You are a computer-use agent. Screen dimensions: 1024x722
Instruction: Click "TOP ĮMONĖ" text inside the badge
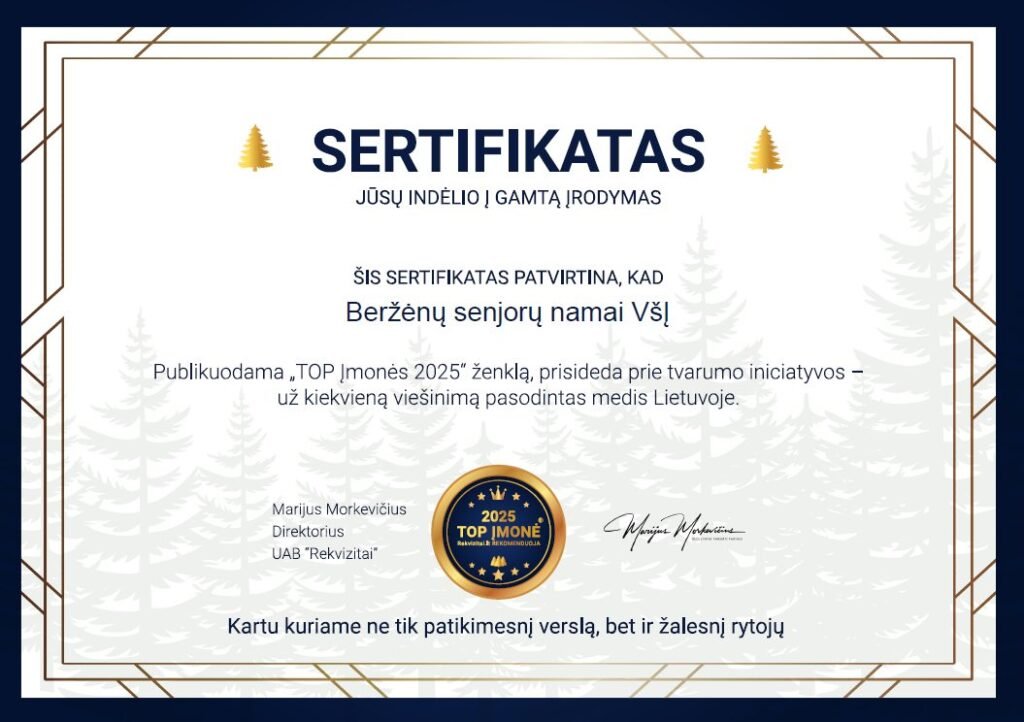point(498,530)
